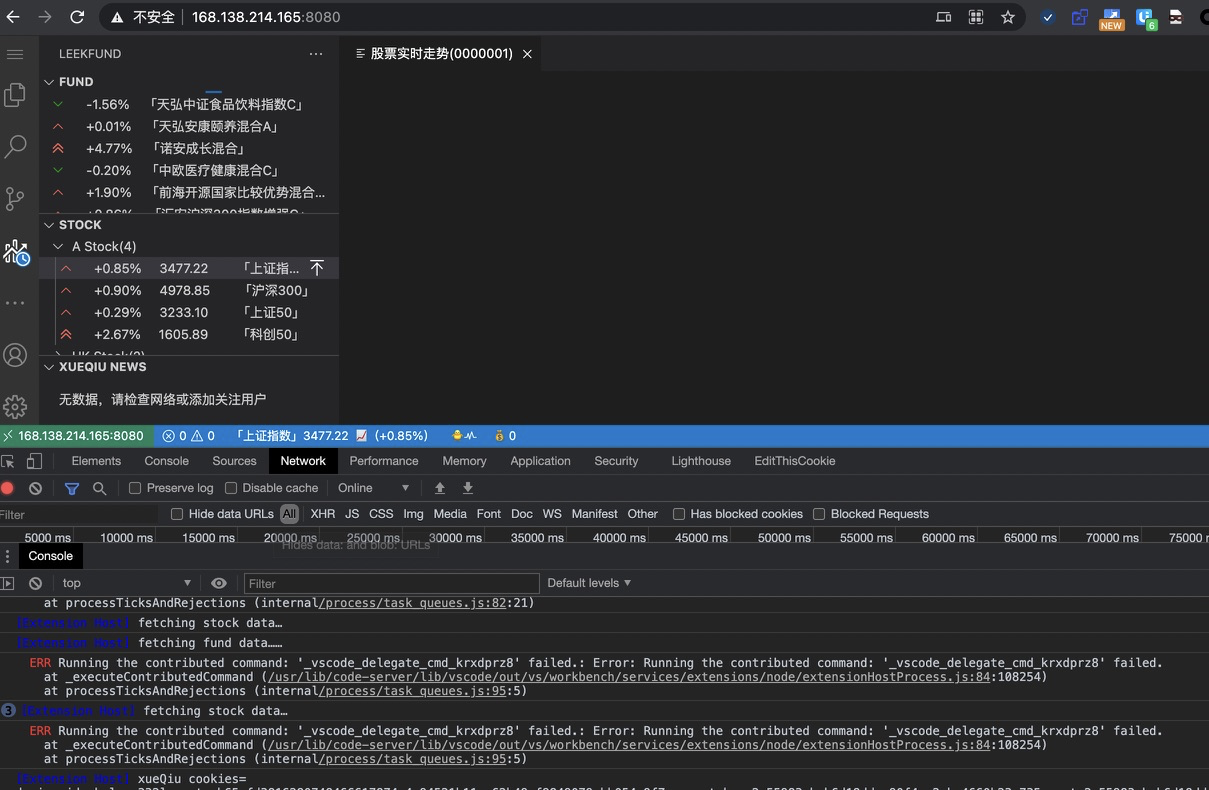This screenshot has height=790, width=1209.
Task: Click the move-to-top arrow on 上证指数 row
Action: (317, 268)
